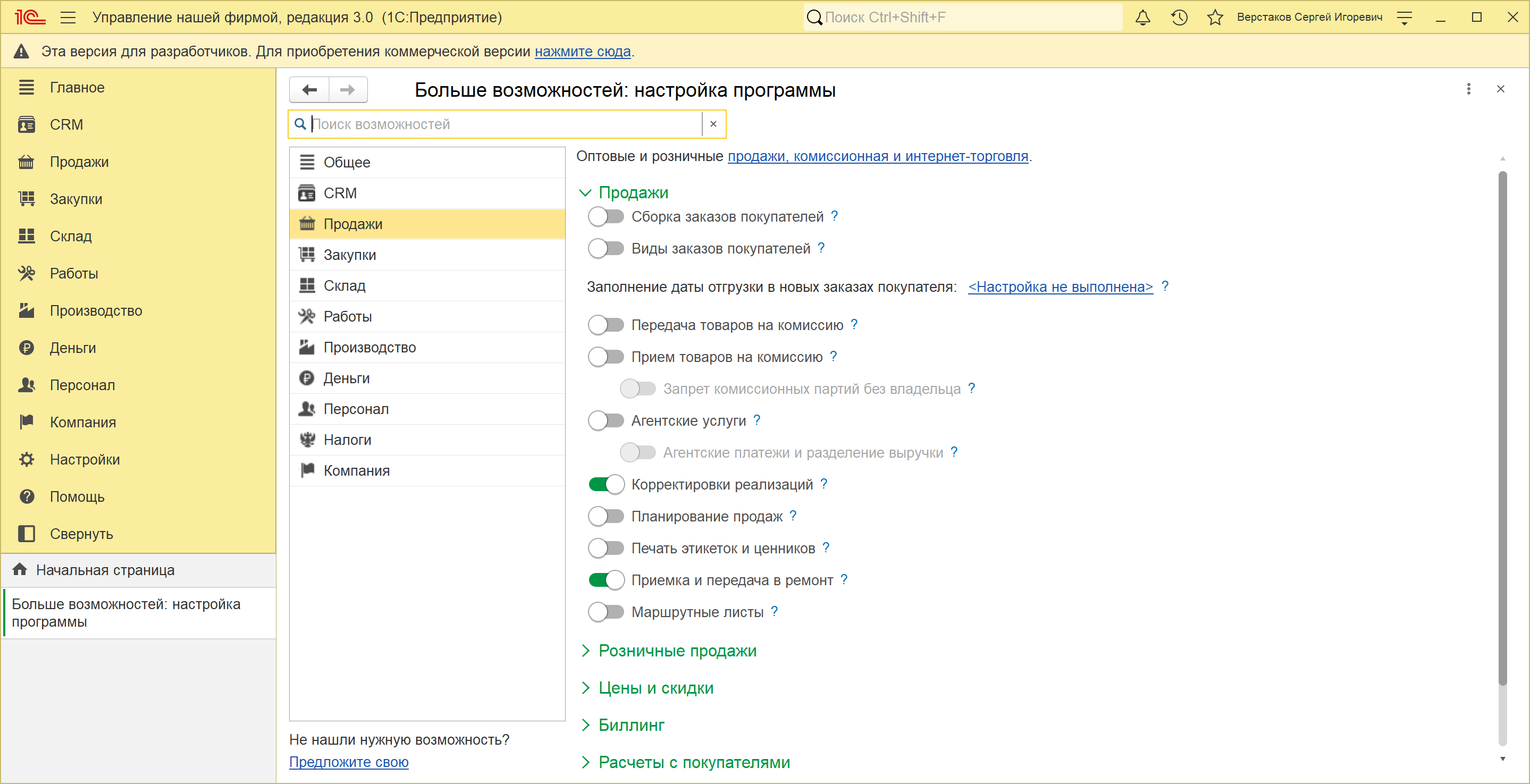Show help for Виды заказов покупателей
The image size is (1530, 784).
coord(821,248)
